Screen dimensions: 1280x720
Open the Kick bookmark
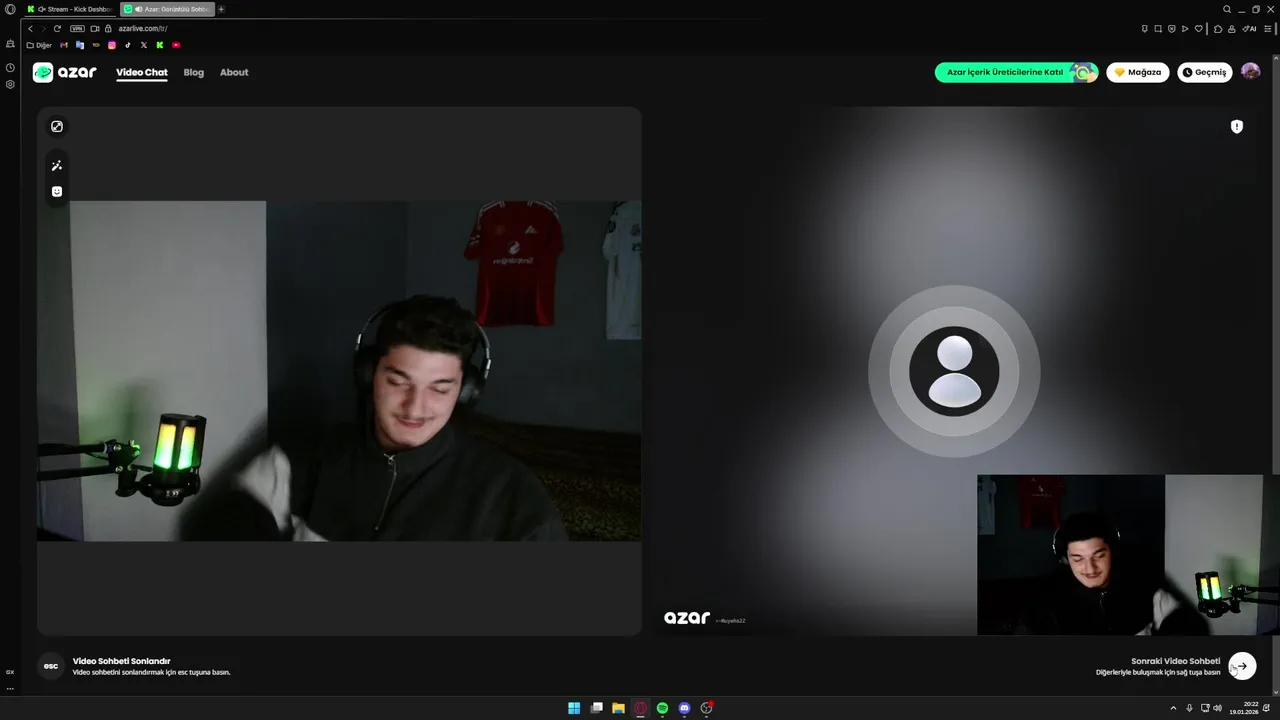[160, 45]
